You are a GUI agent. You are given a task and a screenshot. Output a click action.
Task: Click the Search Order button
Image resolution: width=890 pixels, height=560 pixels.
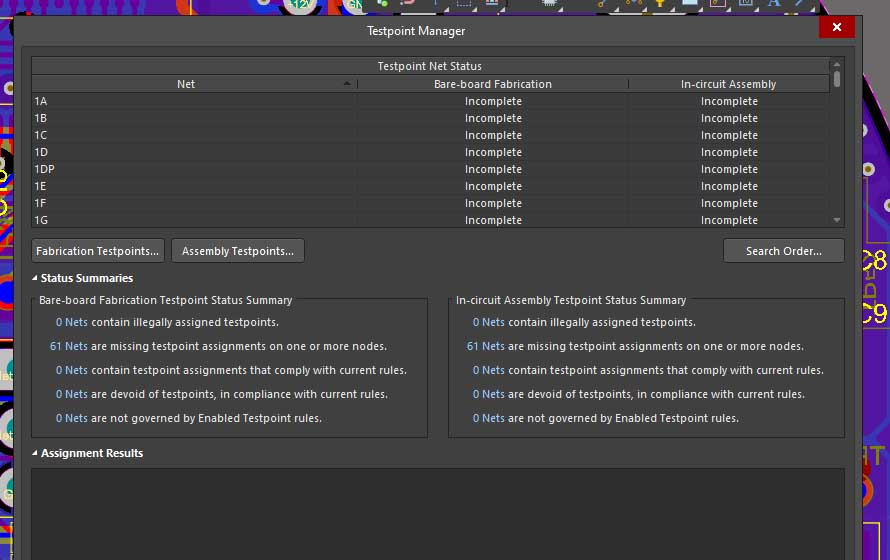coord(783,251)
